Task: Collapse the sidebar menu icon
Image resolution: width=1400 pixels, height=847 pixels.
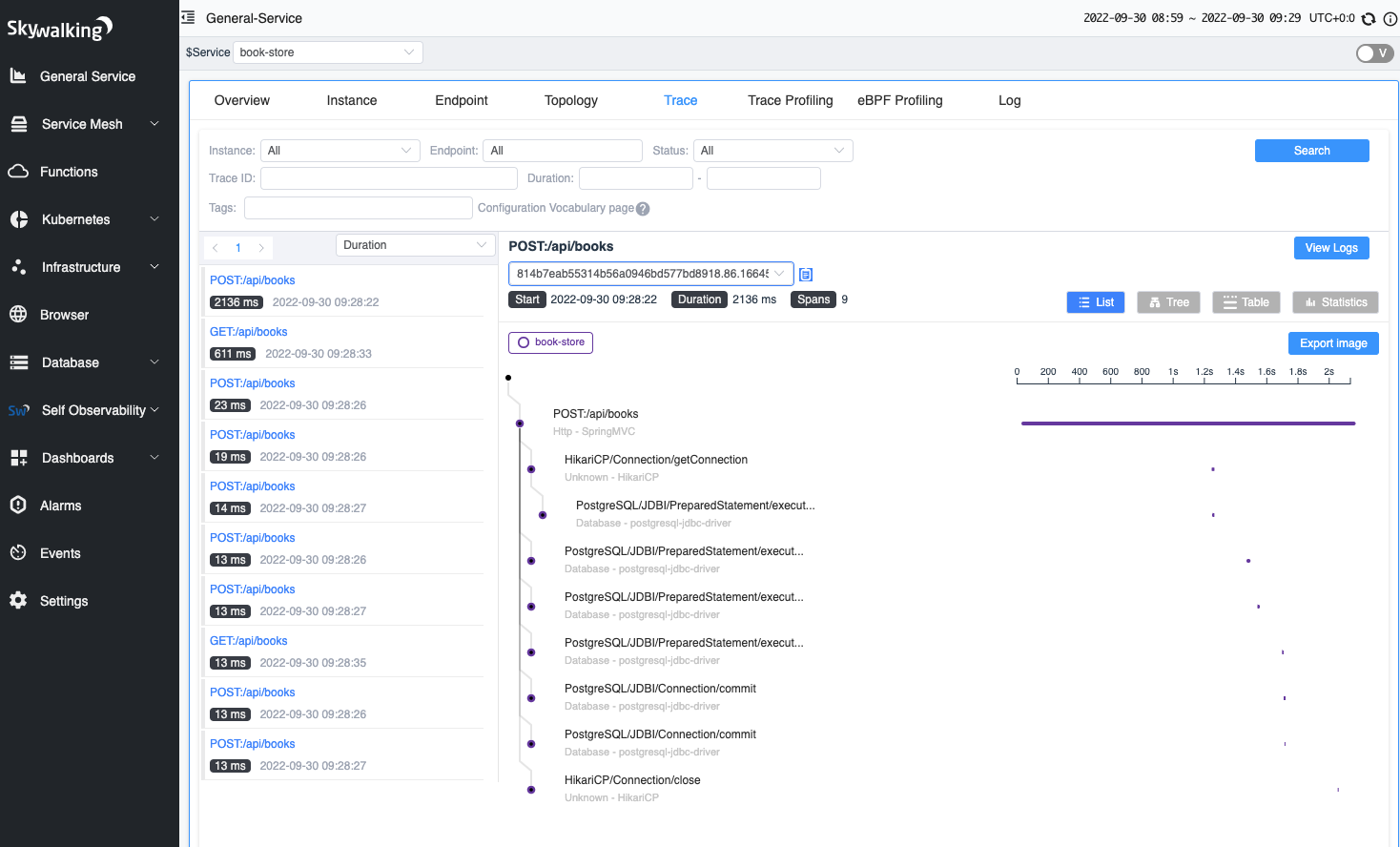Action: tap(188, 17)
